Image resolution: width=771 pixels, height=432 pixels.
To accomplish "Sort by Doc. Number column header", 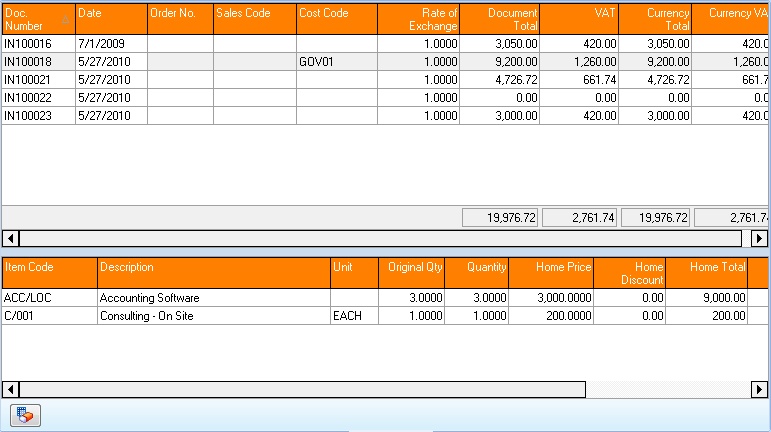I will coord(38,19).
